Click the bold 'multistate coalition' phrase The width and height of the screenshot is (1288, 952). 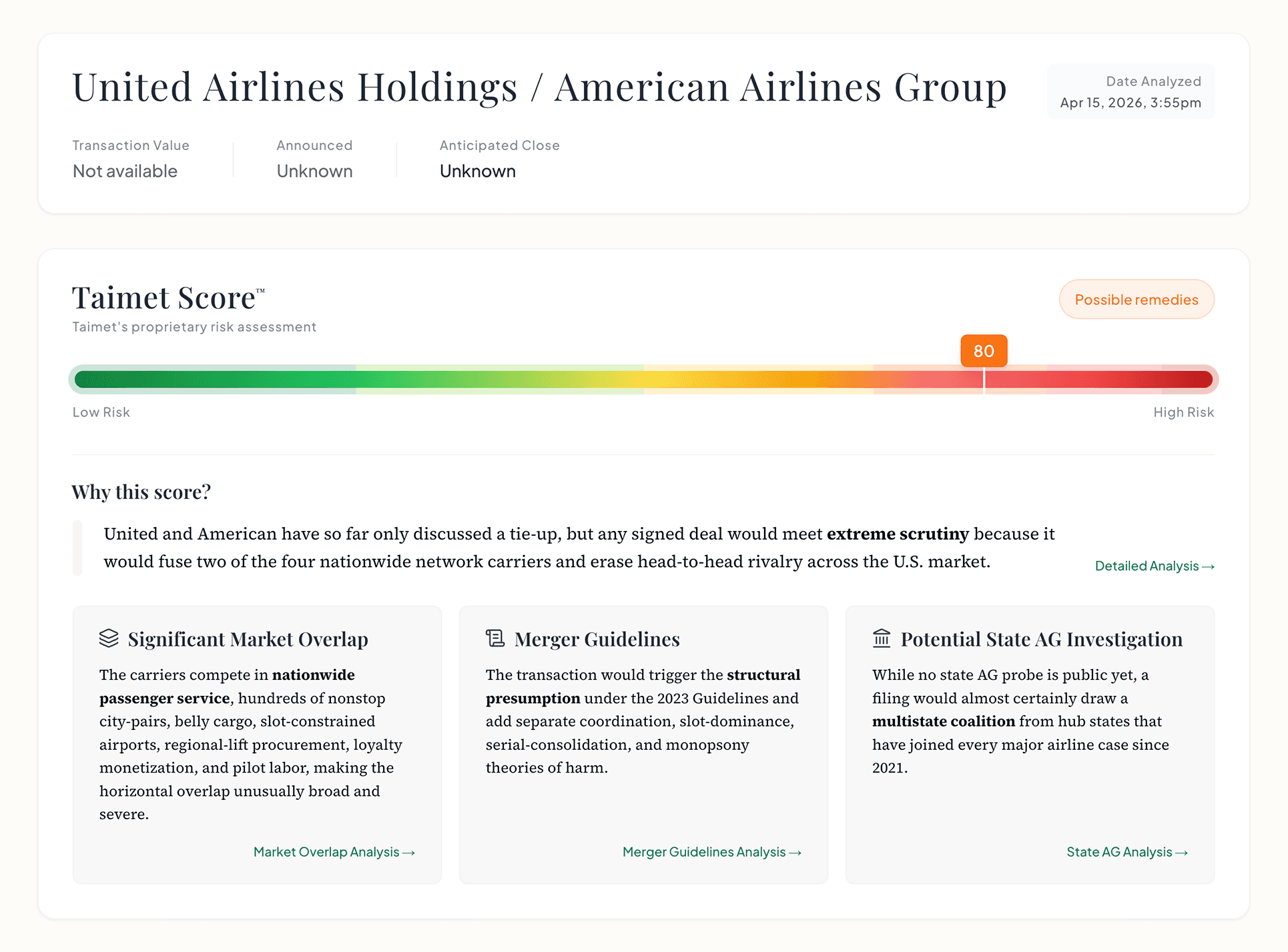point(944,721)
